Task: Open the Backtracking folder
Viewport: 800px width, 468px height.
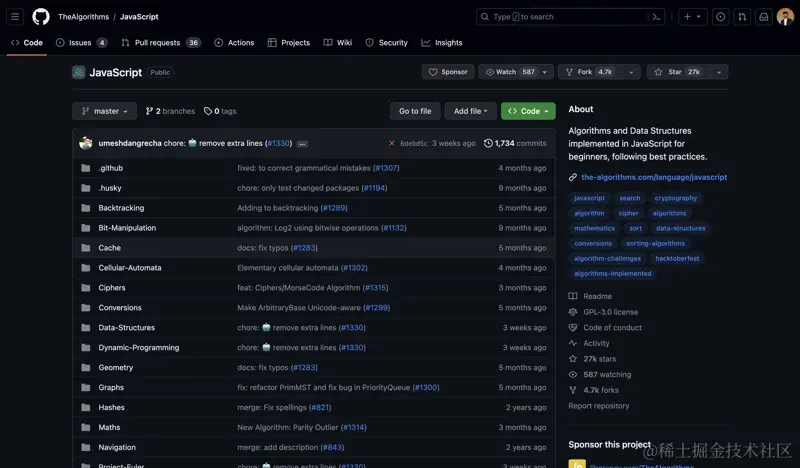Action: click(x=121, y=208)
